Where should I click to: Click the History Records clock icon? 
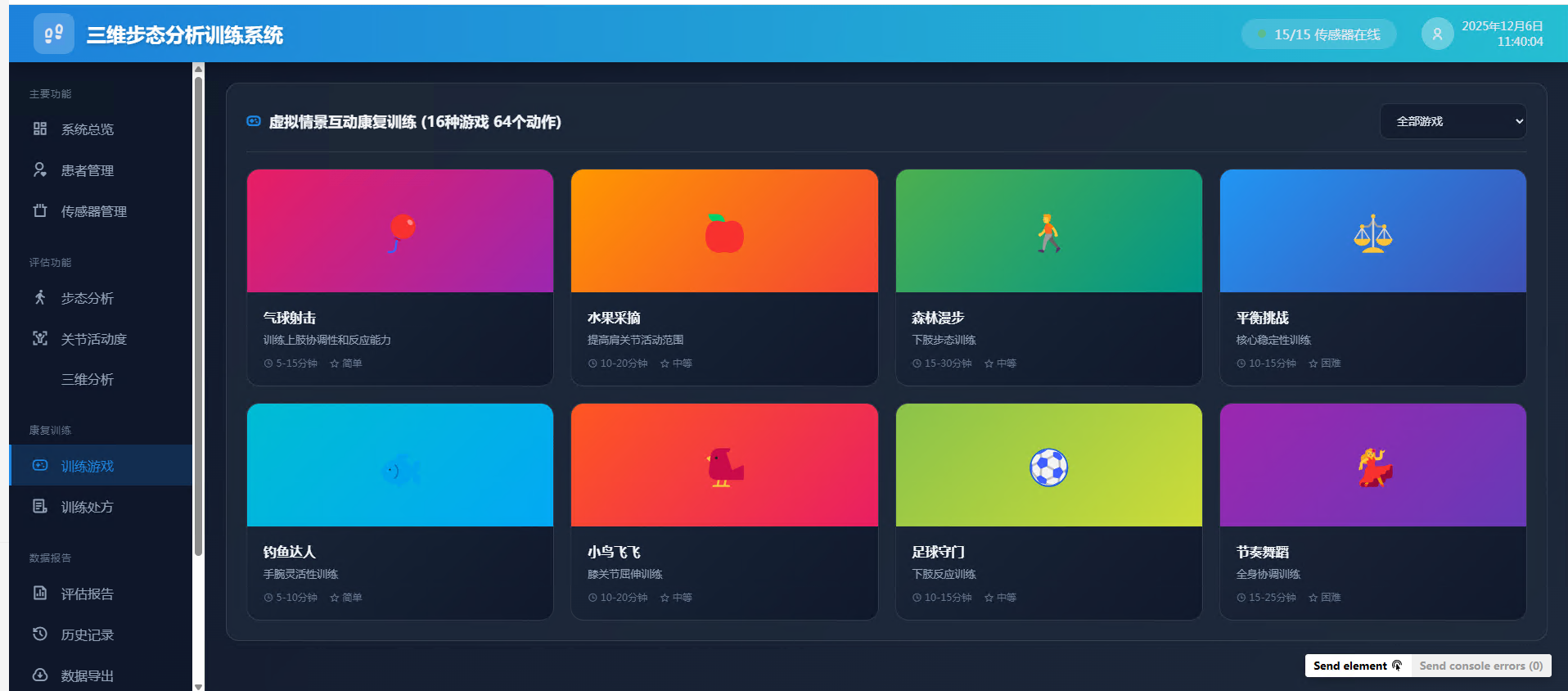tap(40, 634)
